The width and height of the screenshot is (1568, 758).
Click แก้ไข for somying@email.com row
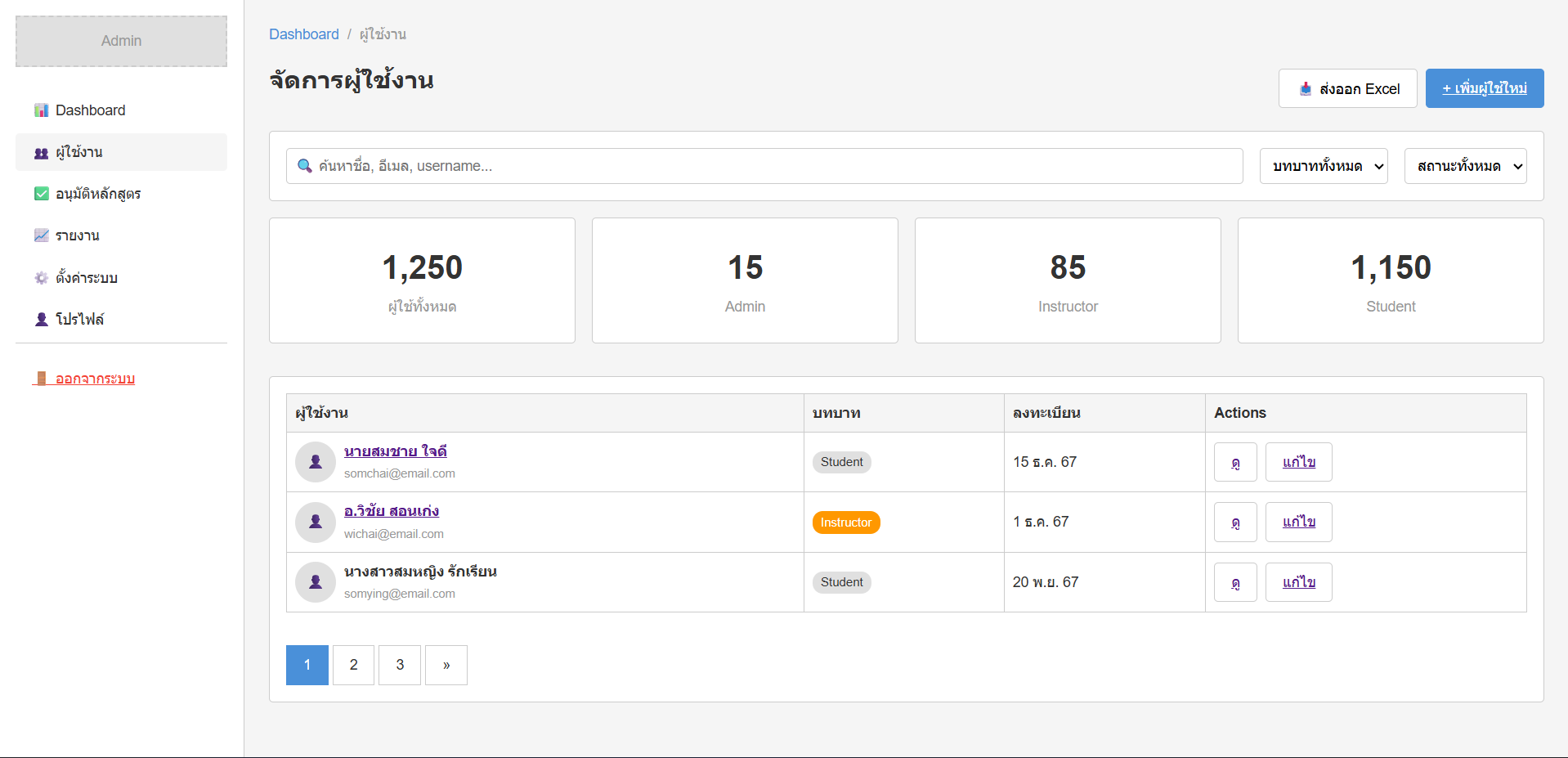[1298, 582]
